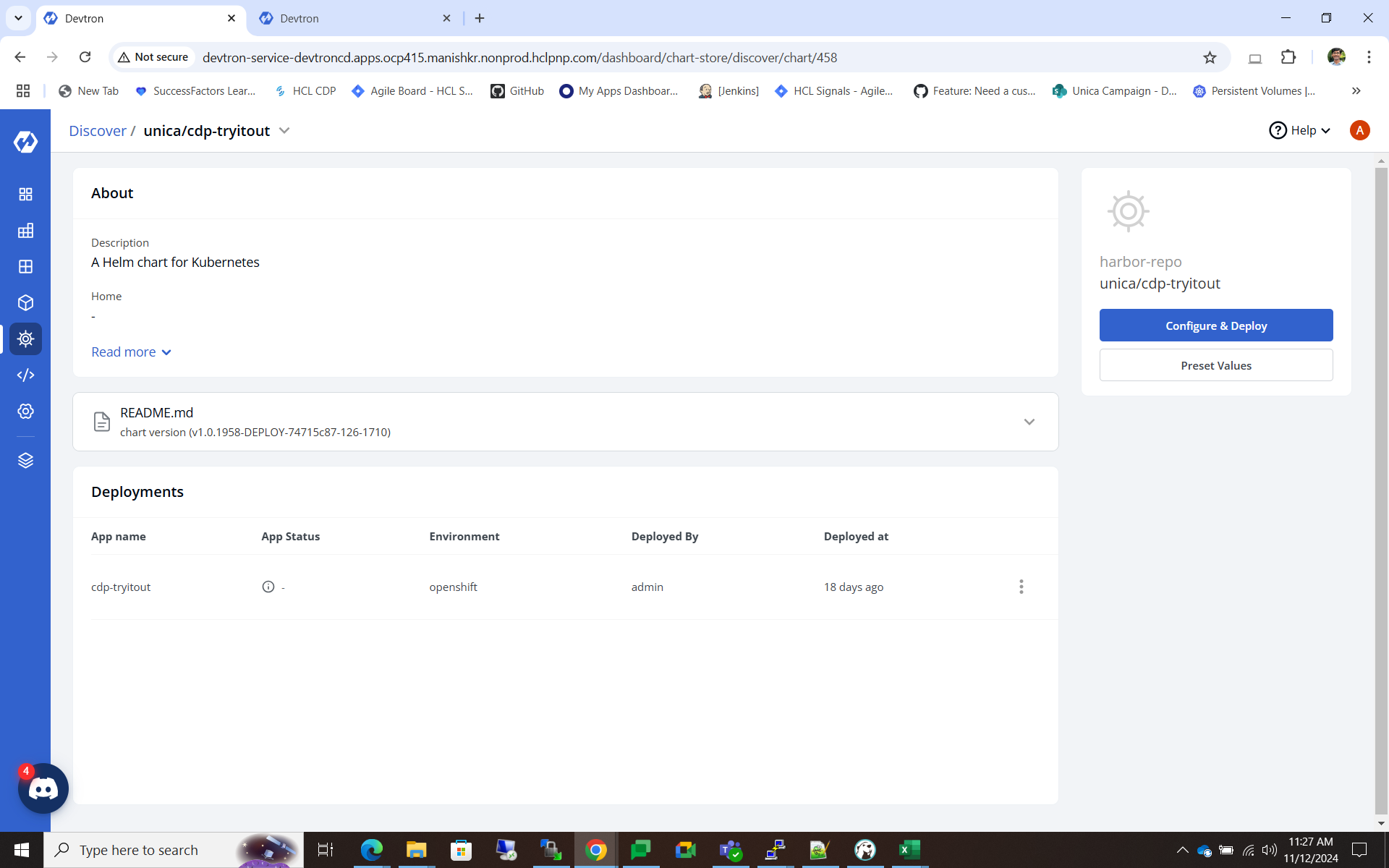Viewport: 1389px width, 868px height.
Task: Click the Preset Values button
Action: point(1215,365)
